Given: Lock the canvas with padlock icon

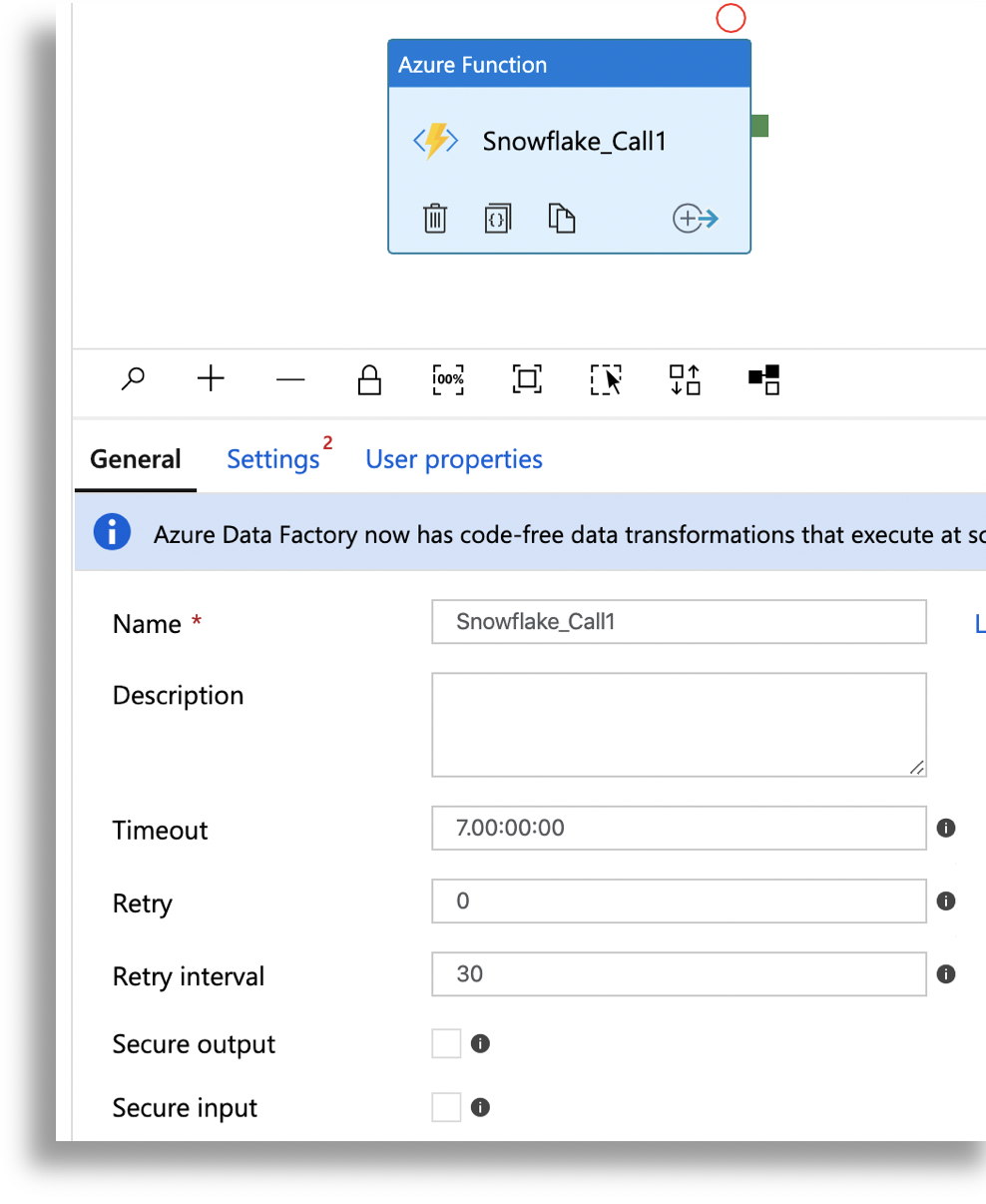Looking at the screenshot, I should (x=369, y=379).
